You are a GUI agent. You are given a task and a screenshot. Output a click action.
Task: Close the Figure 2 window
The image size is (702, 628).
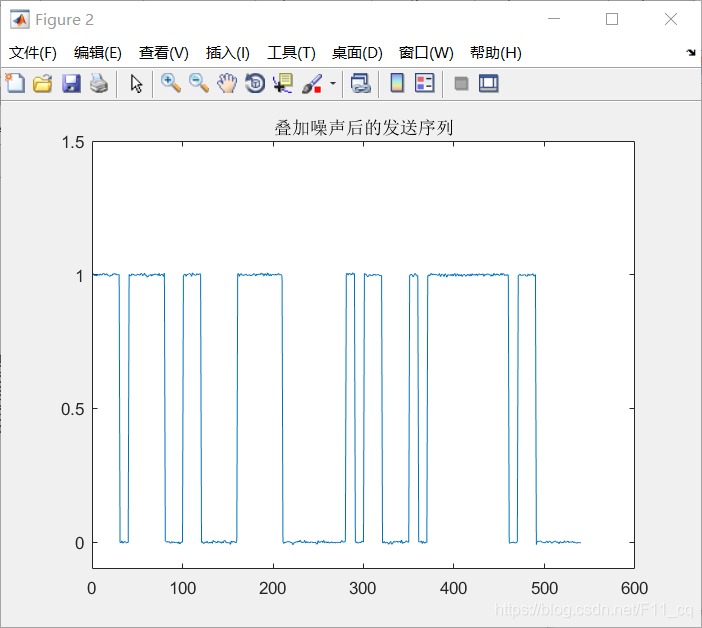(x=671, y=19)
